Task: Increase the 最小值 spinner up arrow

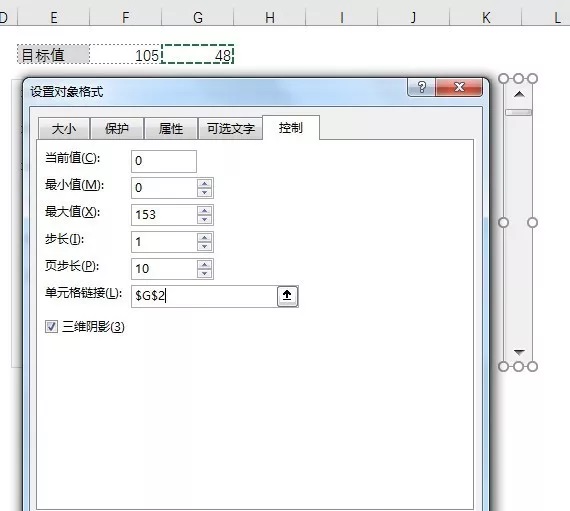Action: [x=205, y=184]
